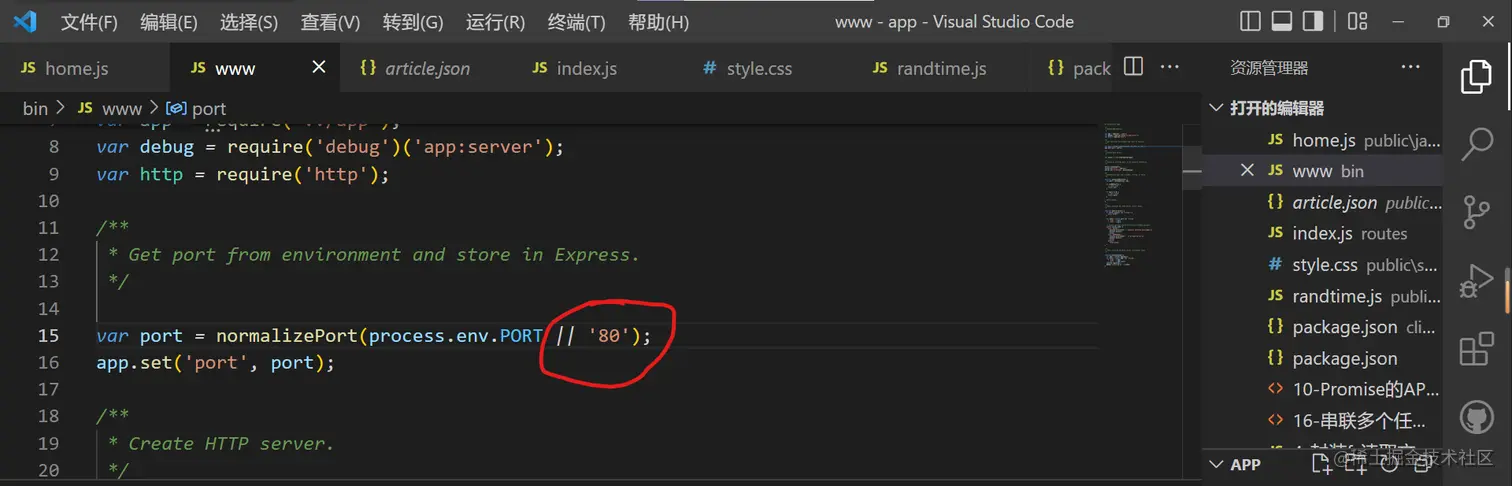The image size is (1512, 486).
Task: Toggle the bottom panel layout icon
Action: (x=1282, y=21)
